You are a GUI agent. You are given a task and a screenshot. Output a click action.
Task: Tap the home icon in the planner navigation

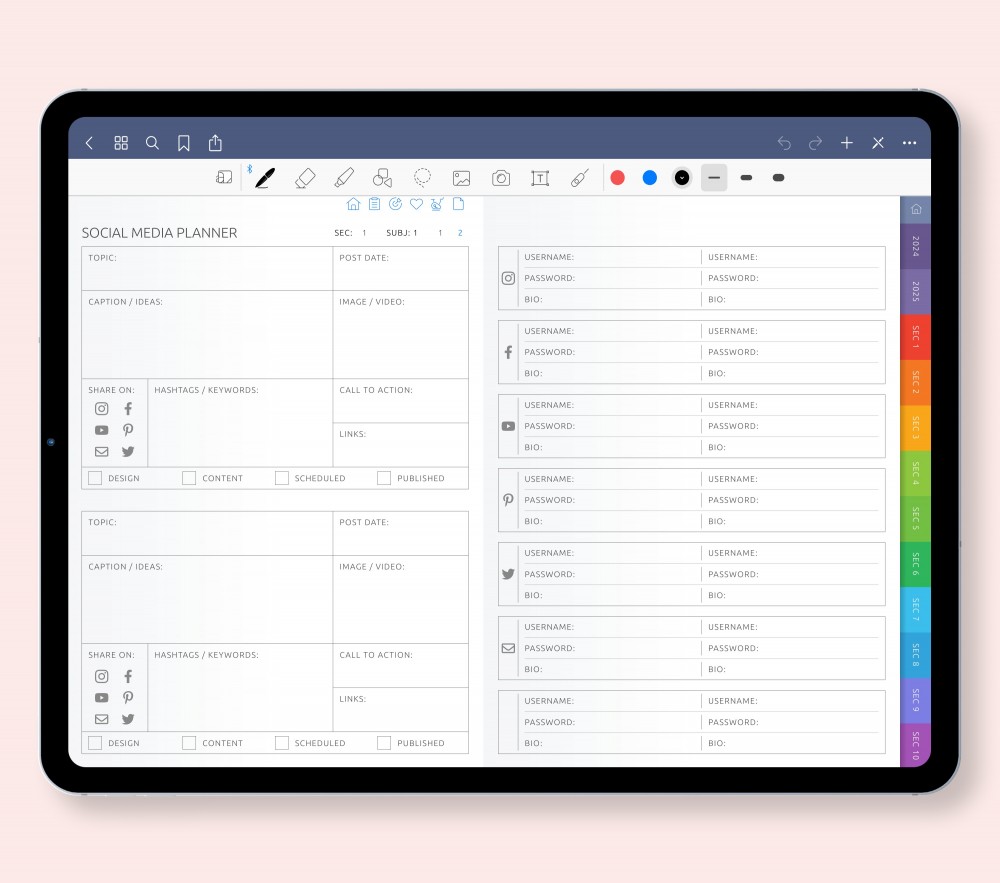click(x=353, y=204)
